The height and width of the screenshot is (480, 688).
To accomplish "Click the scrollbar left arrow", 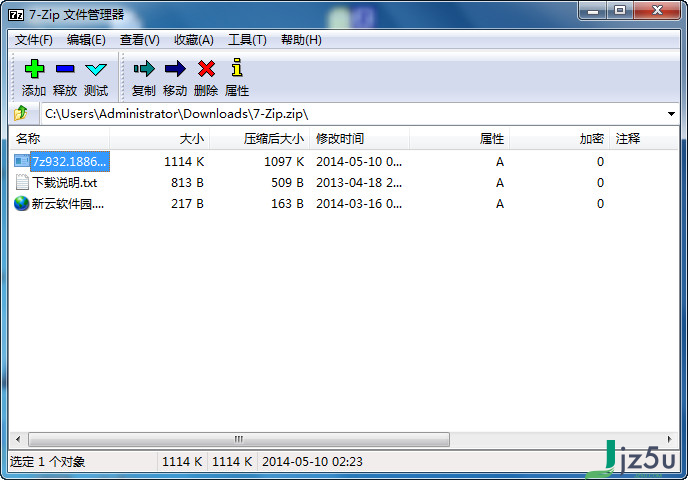I will pos(18,439).
